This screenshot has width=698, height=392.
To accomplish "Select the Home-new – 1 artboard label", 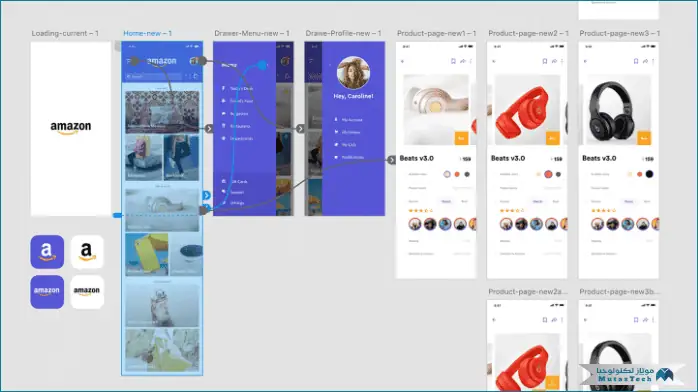I will [147, 33].
